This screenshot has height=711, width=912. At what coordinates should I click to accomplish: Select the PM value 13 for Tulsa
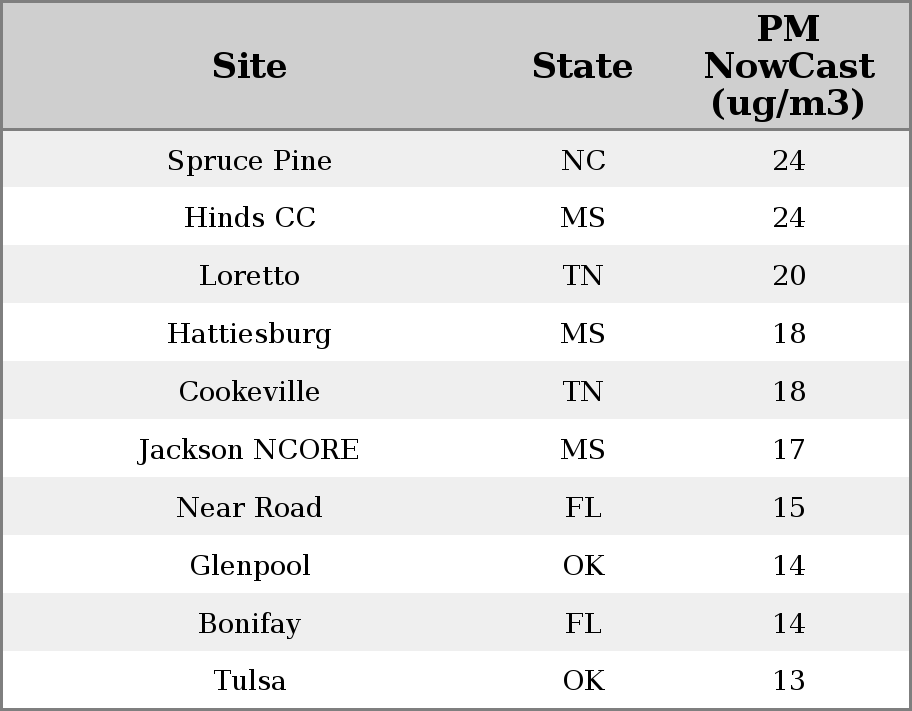[788, 680]
